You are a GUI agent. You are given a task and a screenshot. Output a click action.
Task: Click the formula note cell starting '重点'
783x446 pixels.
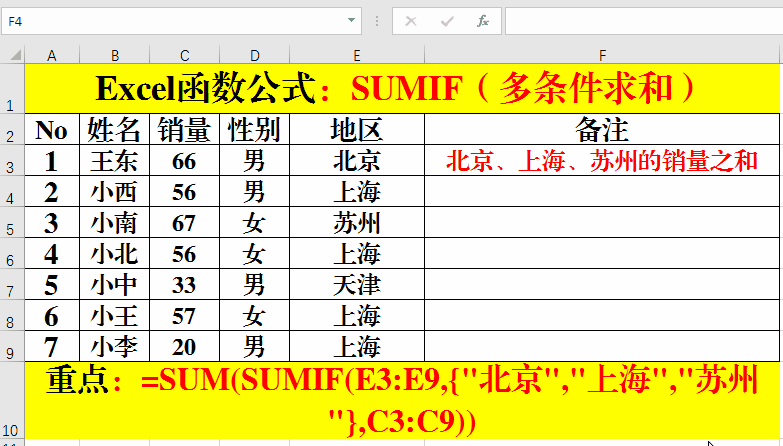(402, 401)
